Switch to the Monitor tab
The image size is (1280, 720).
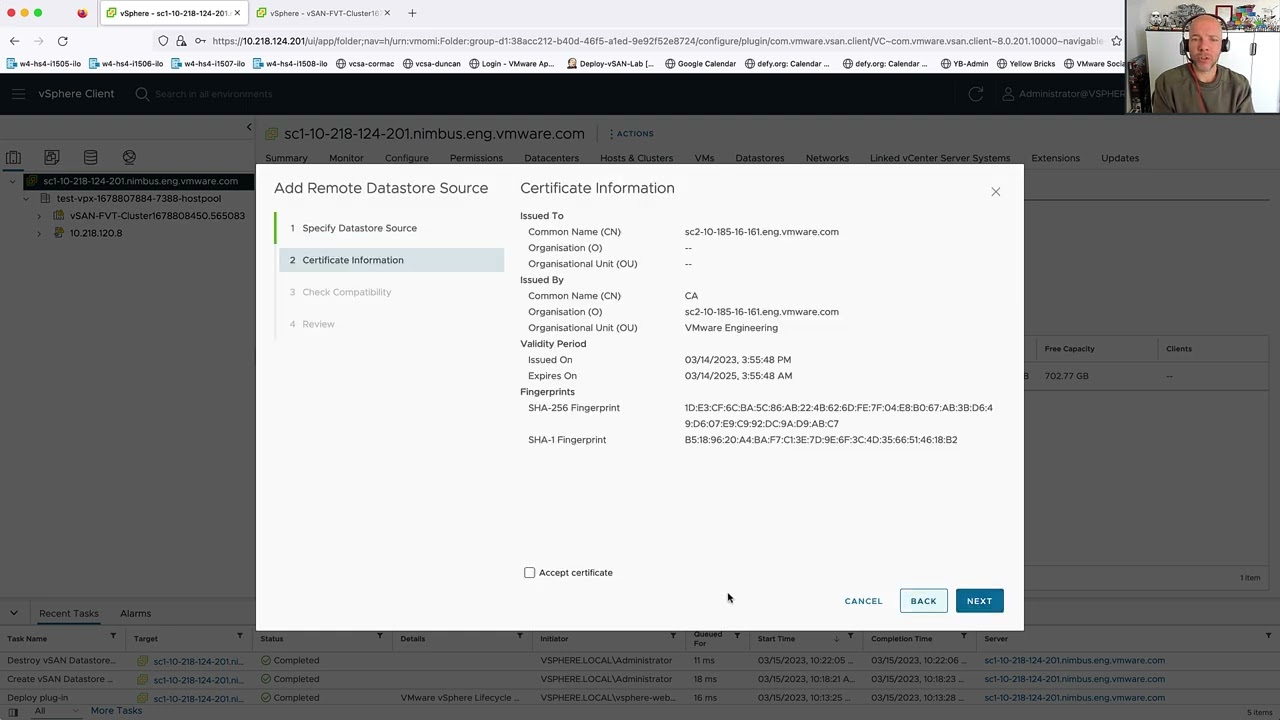point(346,158)
